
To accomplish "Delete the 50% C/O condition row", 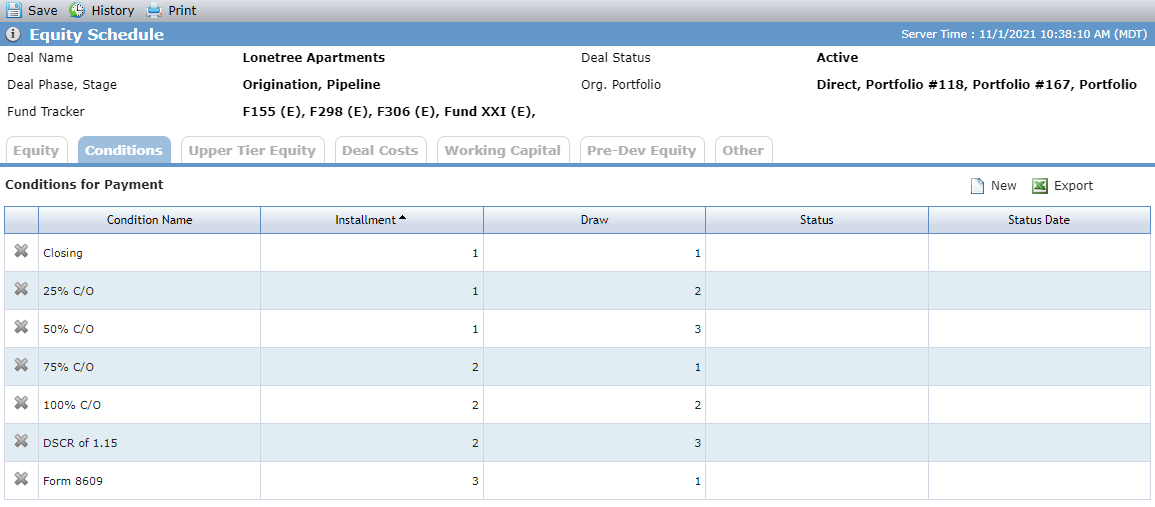I will point(21,326).
